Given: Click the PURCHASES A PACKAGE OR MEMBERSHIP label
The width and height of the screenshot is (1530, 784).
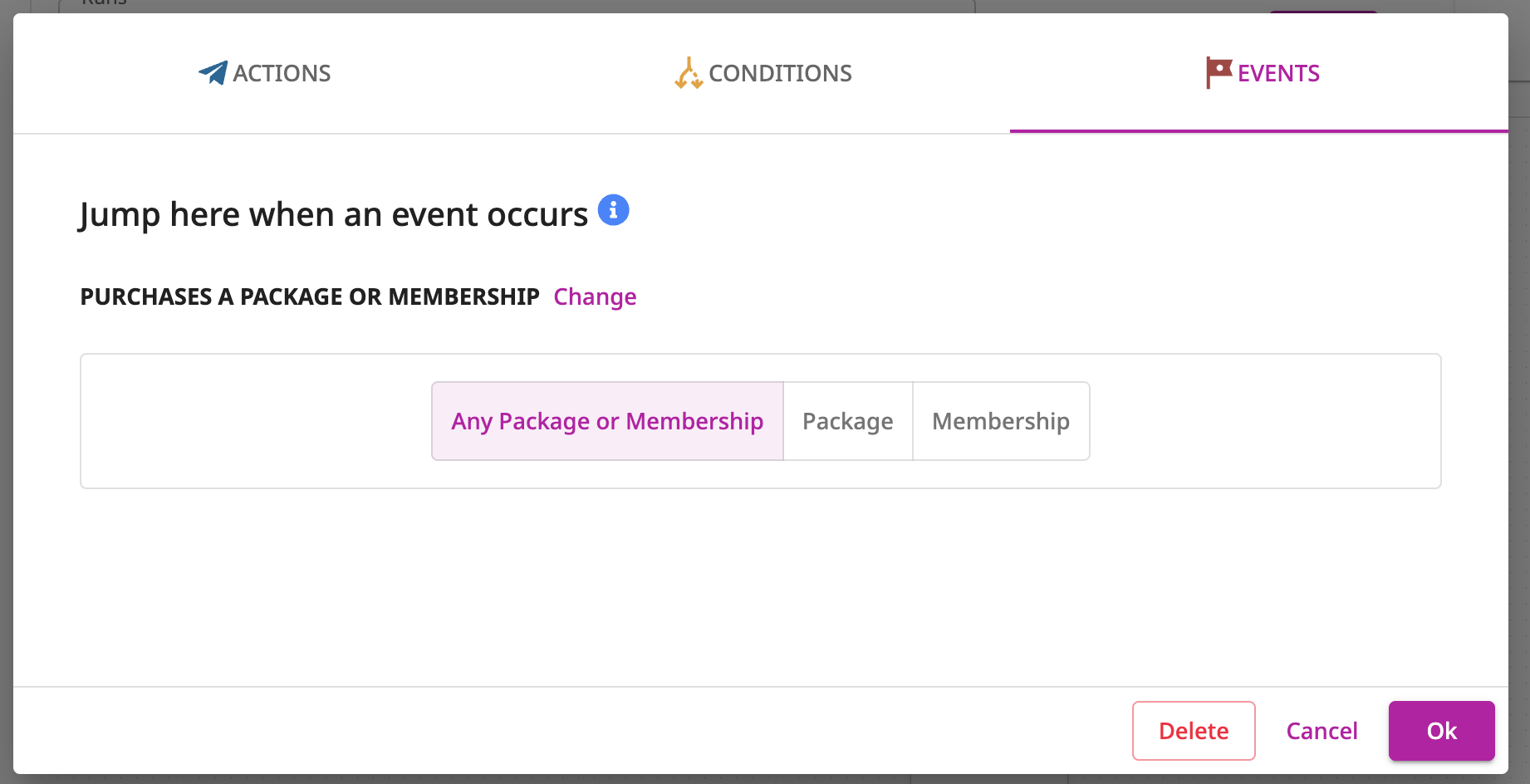Looking at the screenshot, I should click(310, 297).
